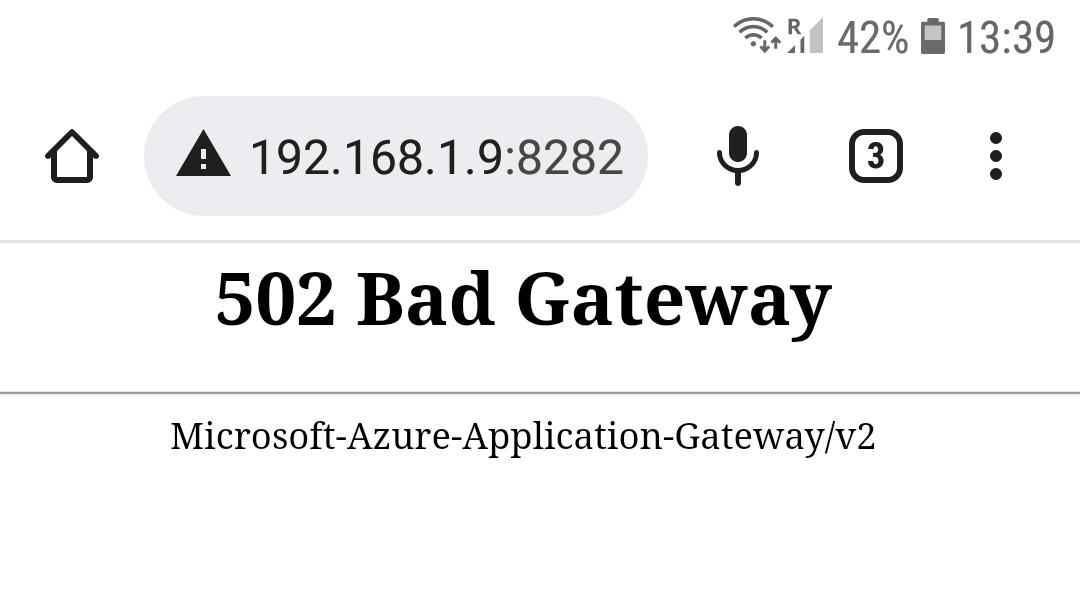
Task: Tap the Microsoft-Azure-Application-Gateway/v2 server text
Action: point(523,436)
